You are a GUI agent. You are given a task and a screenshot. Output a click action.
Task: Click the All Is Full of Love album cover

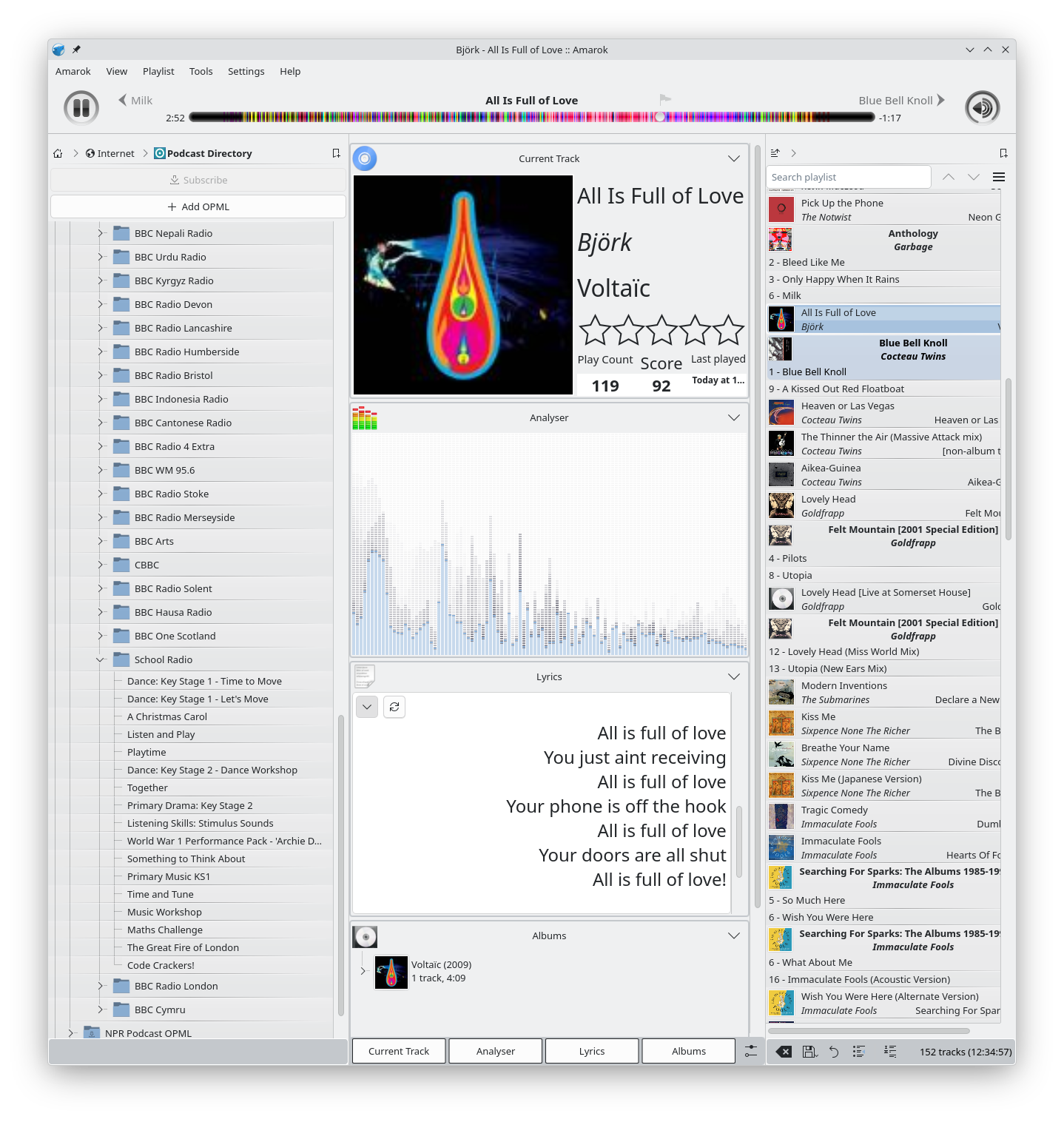pos(463,285)
